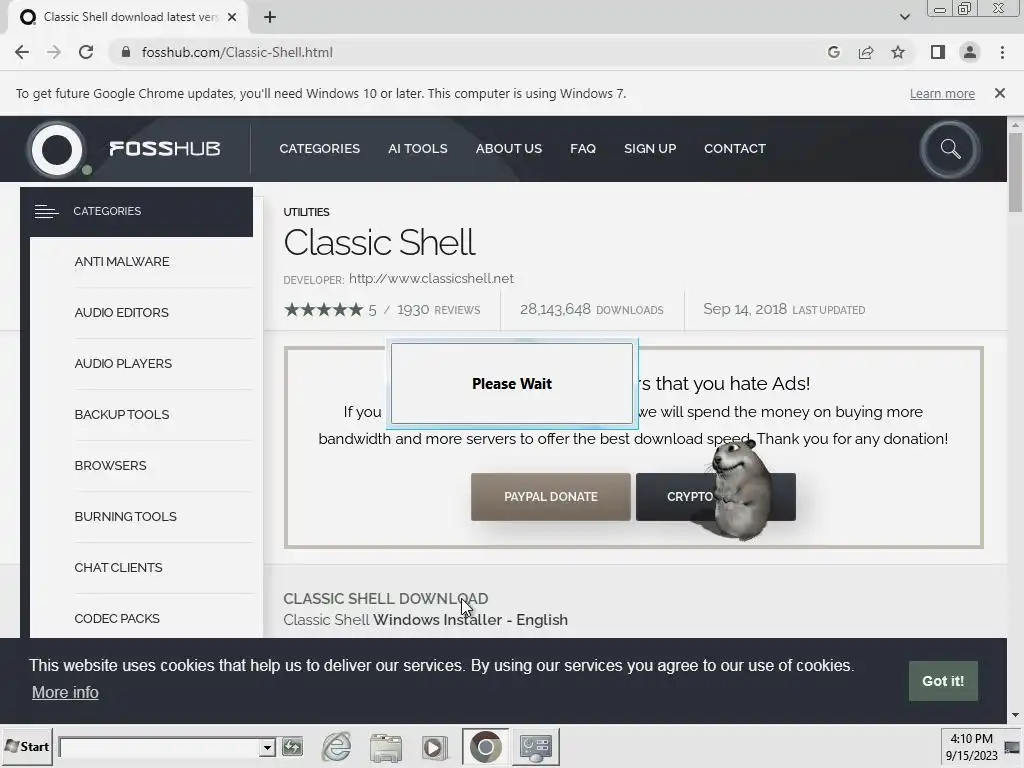Click the Google icon in address bar
Image resolution: width=1024 pixels, height=768 pixels.
834,52
